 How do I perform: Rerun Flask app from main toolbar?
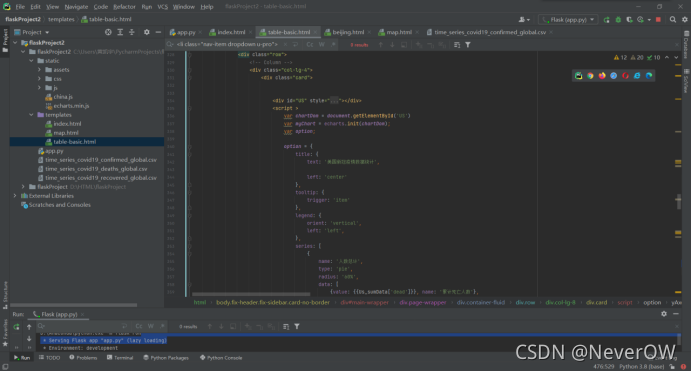[606, 20]
